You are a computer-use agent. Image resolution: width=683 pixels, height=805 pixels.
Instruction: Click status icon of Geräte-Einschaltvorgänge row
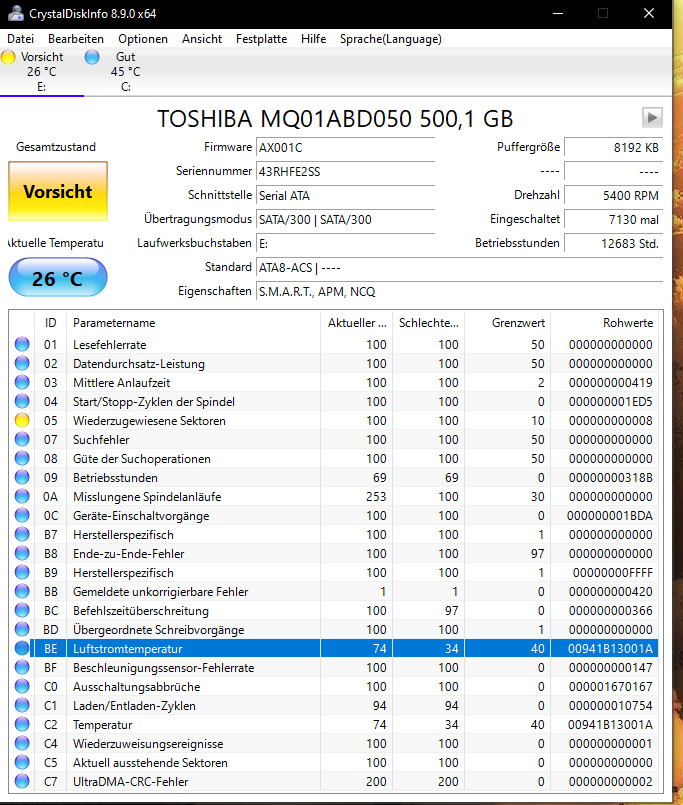[x=22, y=515]
